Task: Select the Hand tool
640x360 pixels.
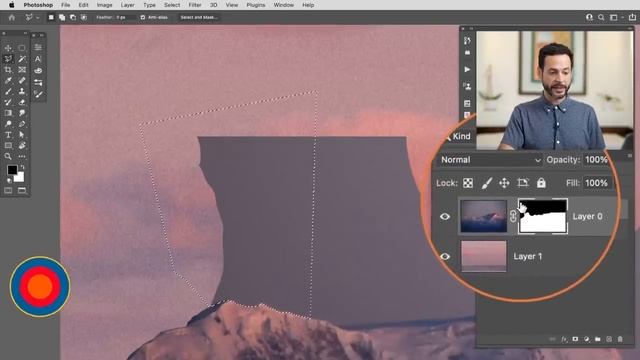Action: [x=22, y=145]
